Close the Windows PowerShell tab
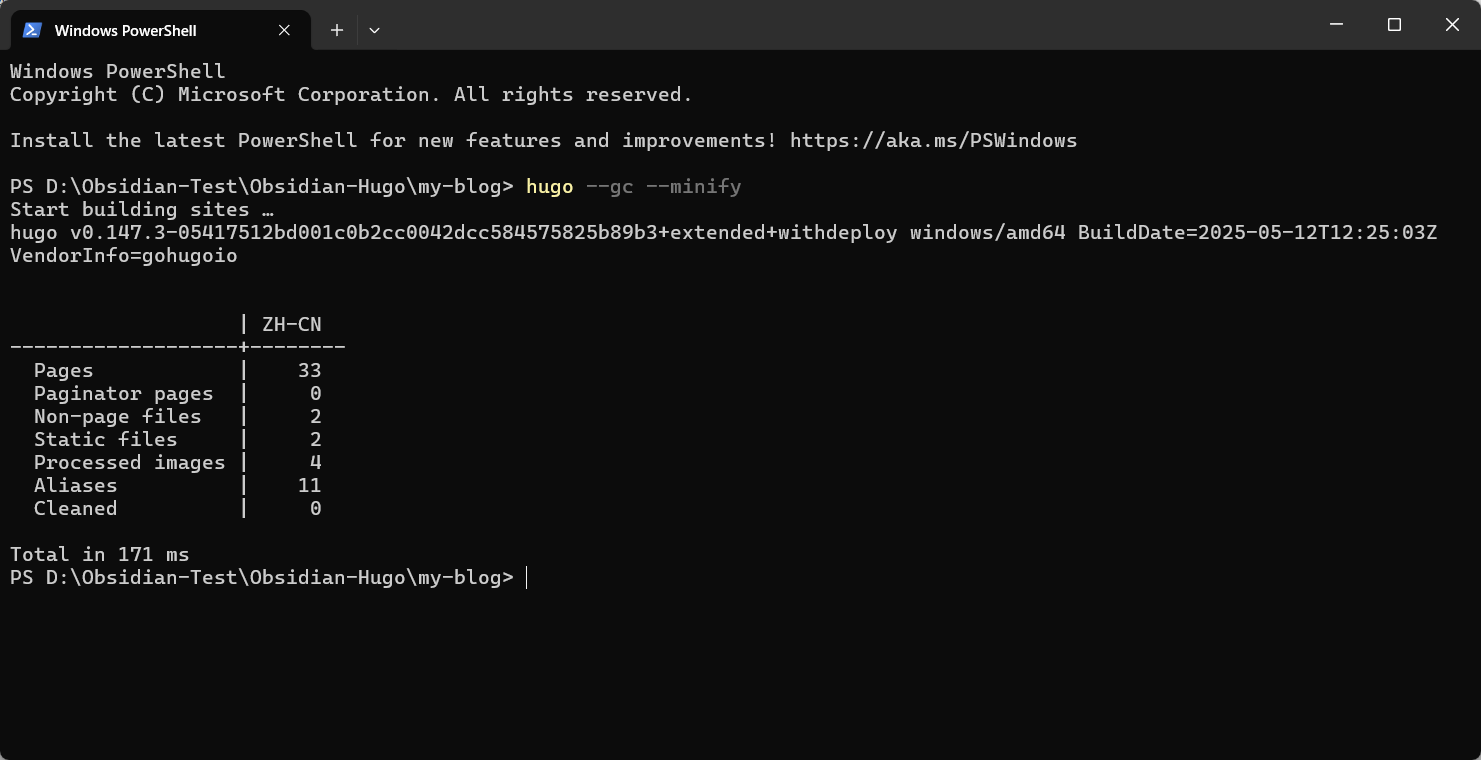Image resolution: width=1481 pixels, height=760 pixels. point(284,30)
